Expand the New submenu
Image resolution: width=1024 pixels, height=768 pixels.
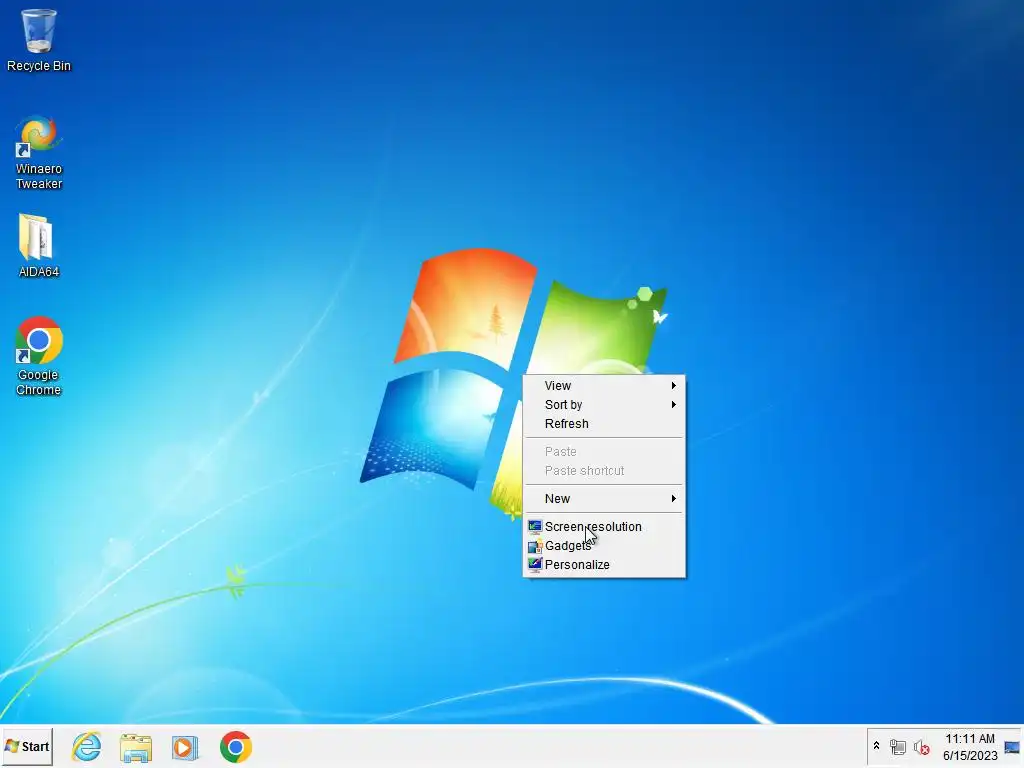[604, 499]
